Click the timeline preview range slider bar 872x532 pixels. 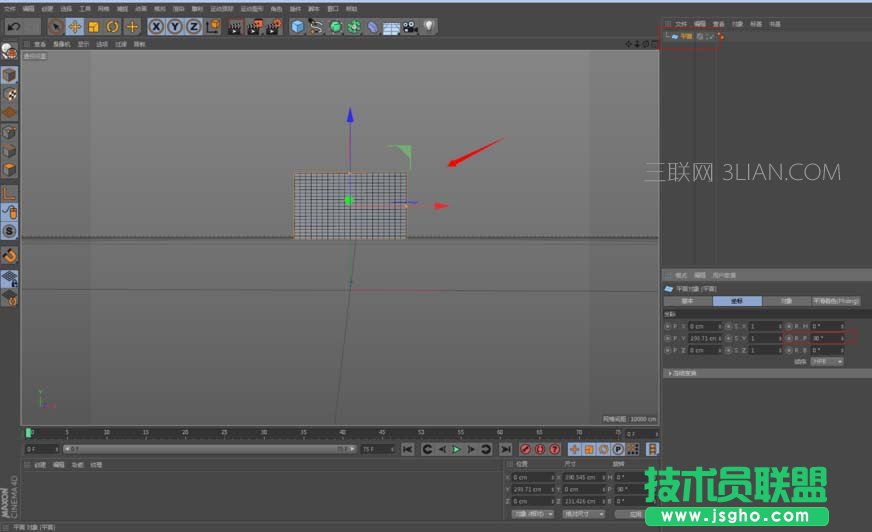pos(210,449)
